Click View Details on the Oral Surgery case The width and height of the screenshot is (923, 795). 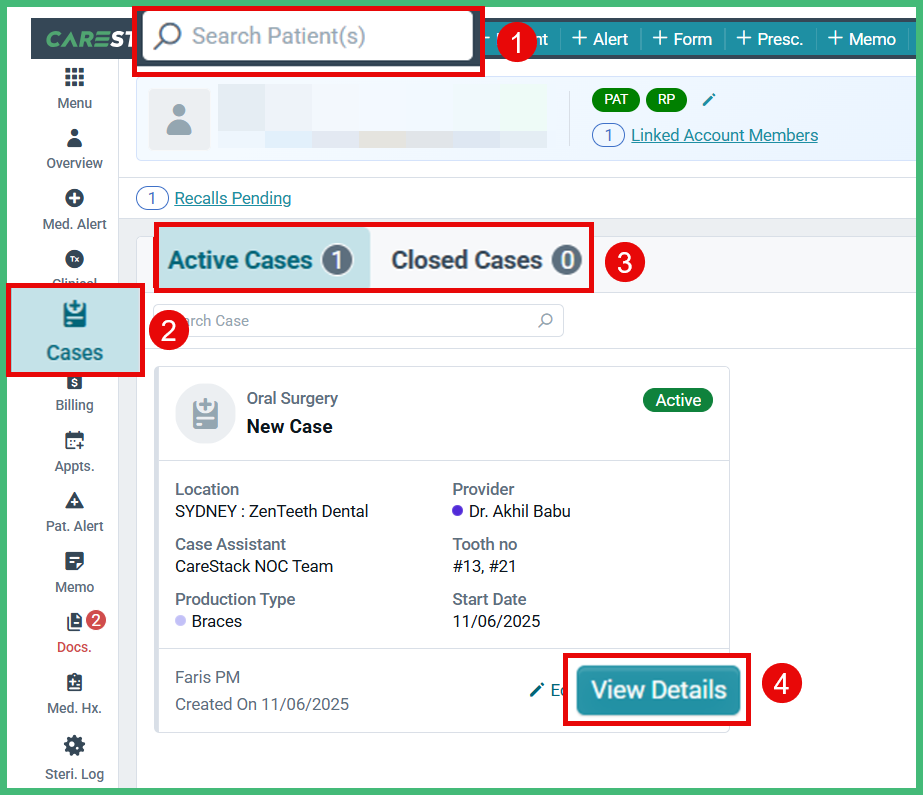[x=656, y=690]
